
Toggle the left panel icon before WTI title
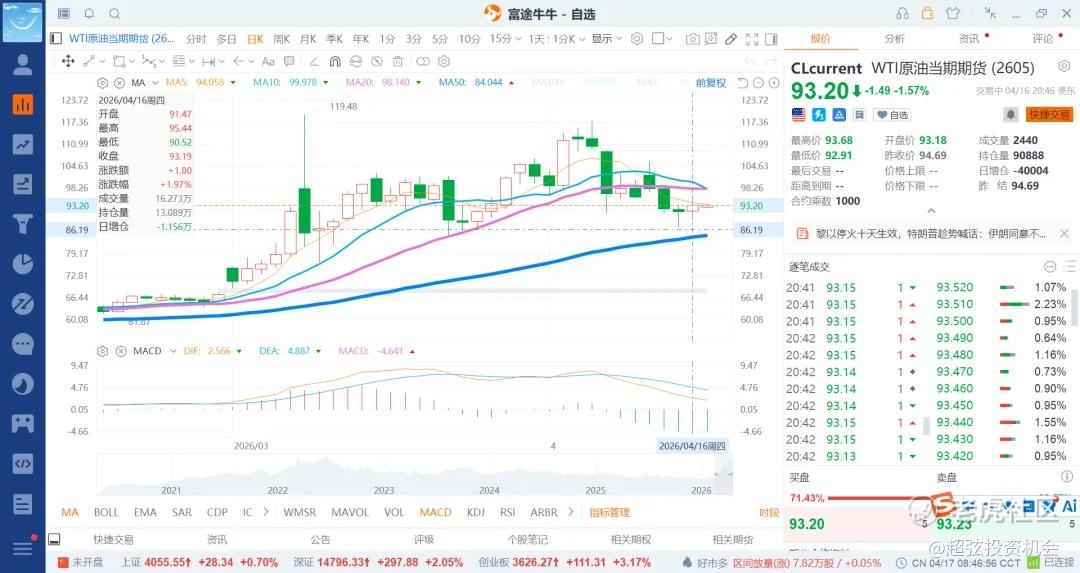coord(56,39)
